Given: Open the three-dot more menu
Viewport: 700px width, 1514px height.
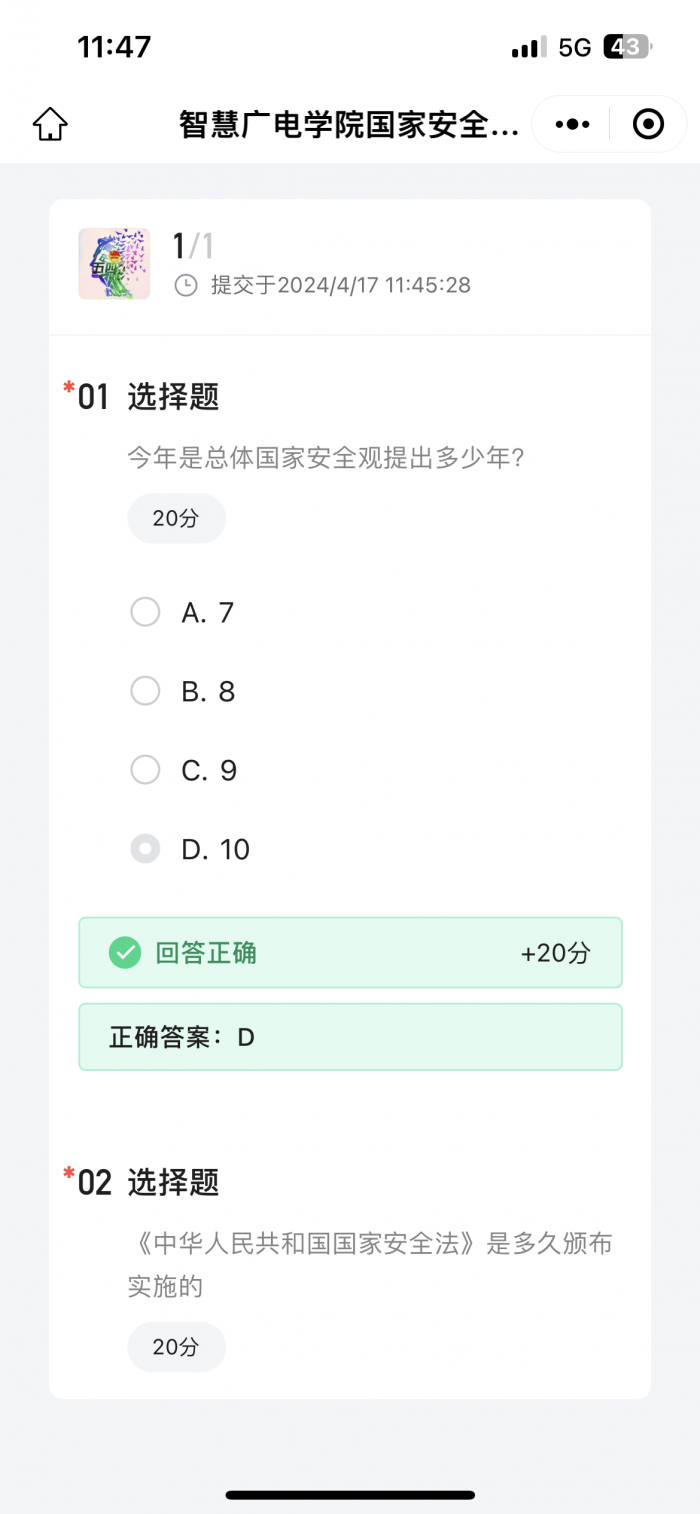Looking at the screenshot, I should tap(572, 125).
